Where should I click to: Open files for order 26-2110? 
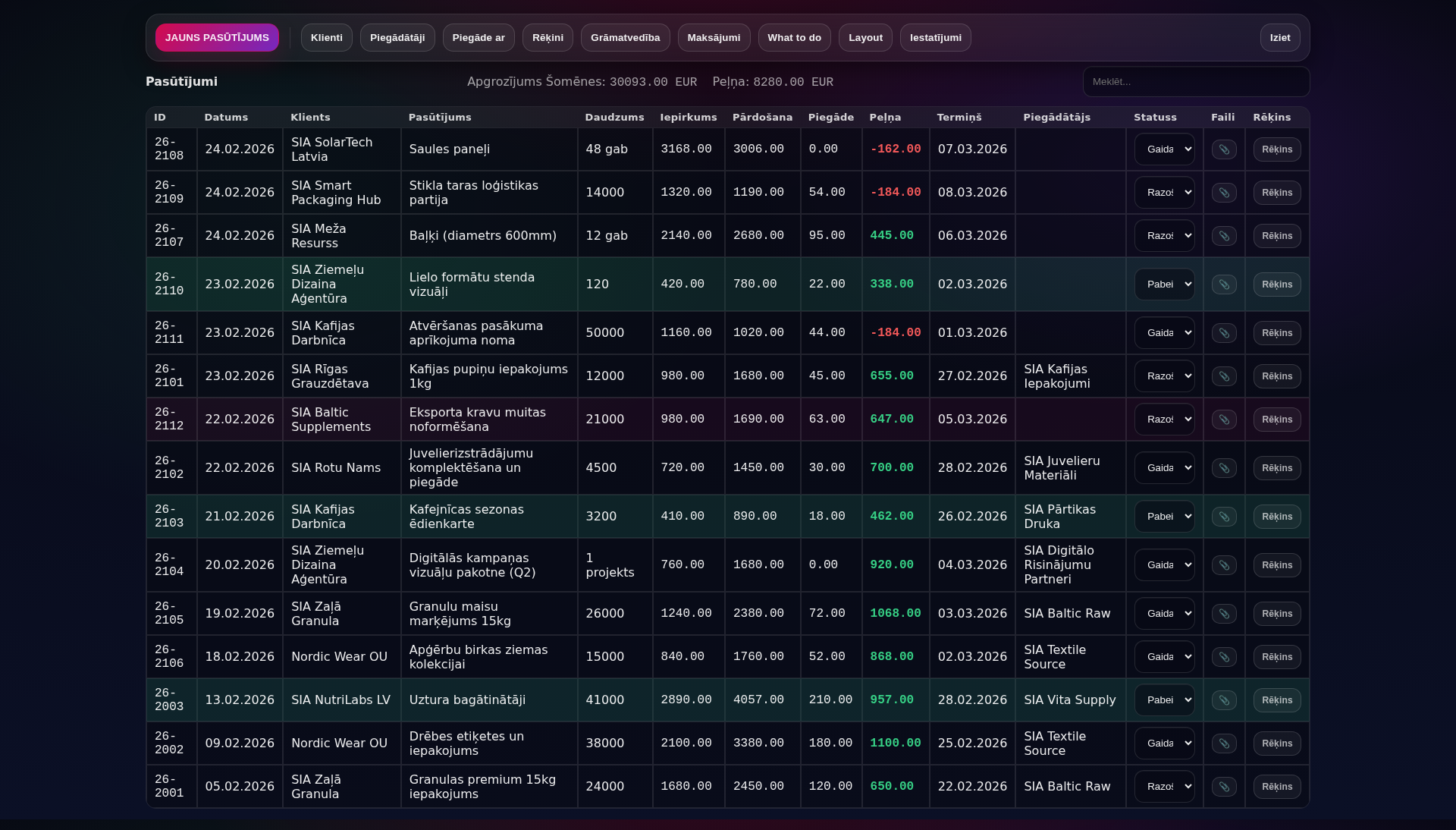click(1224, 285)
